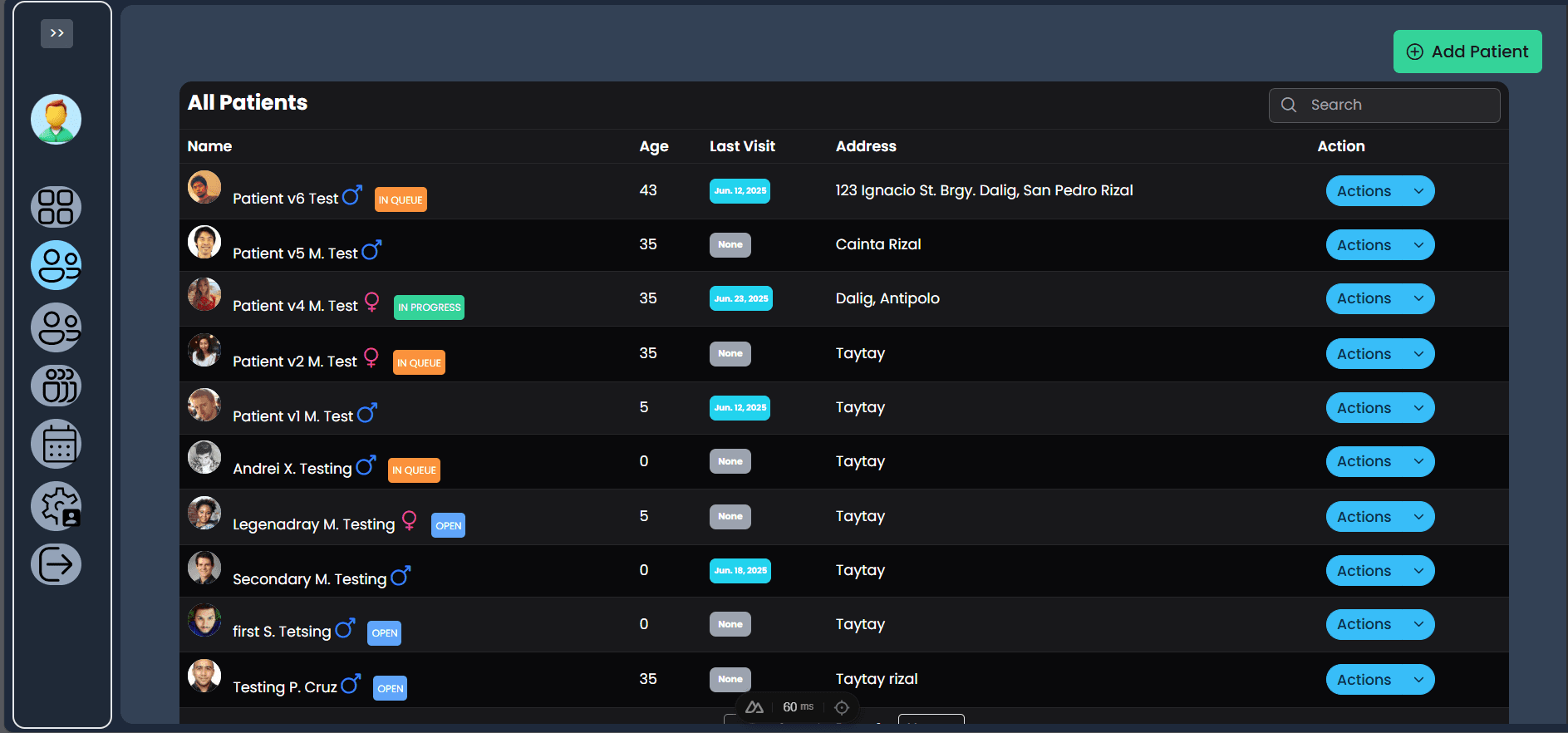Open the Patient v5 M. Test name link
The width and height of the screenshot is (1568, 733).
point(295,253)
